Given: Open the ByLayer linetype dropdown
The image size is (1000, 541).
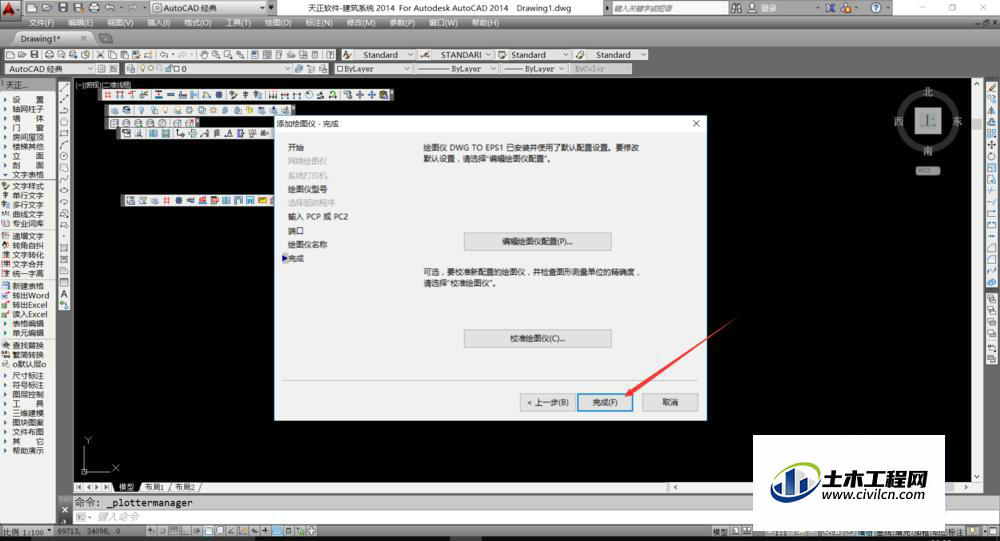Looking at the screenshot, I should click(x=493, y=69).
